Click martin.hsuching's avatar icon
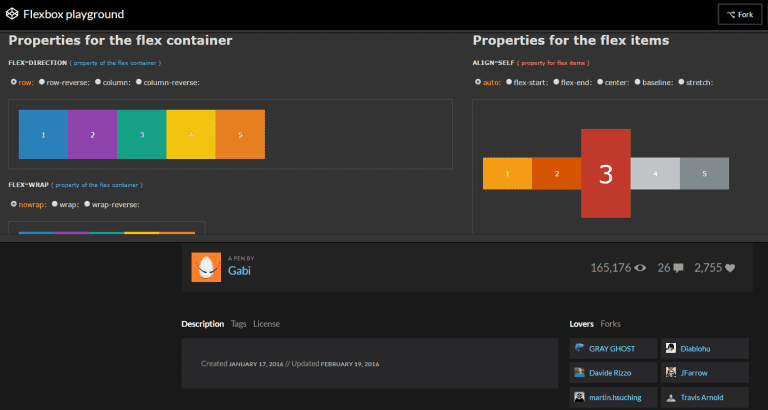The width and height of the screenshot is (768, 410). 580,397
